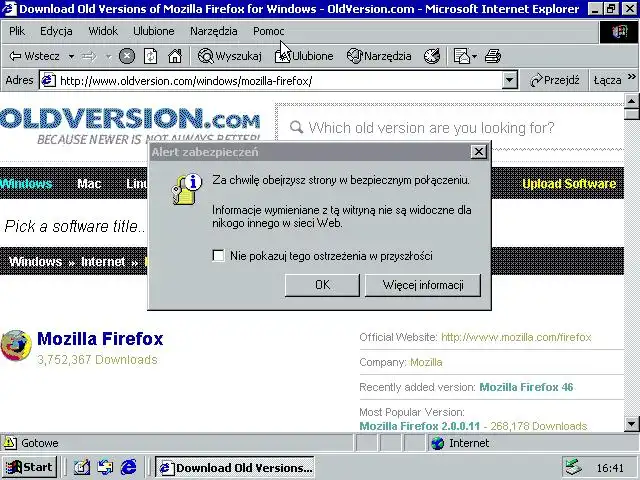
Task: Open the Widok menu
Action: pyautogui.click(x=103, y=31)
